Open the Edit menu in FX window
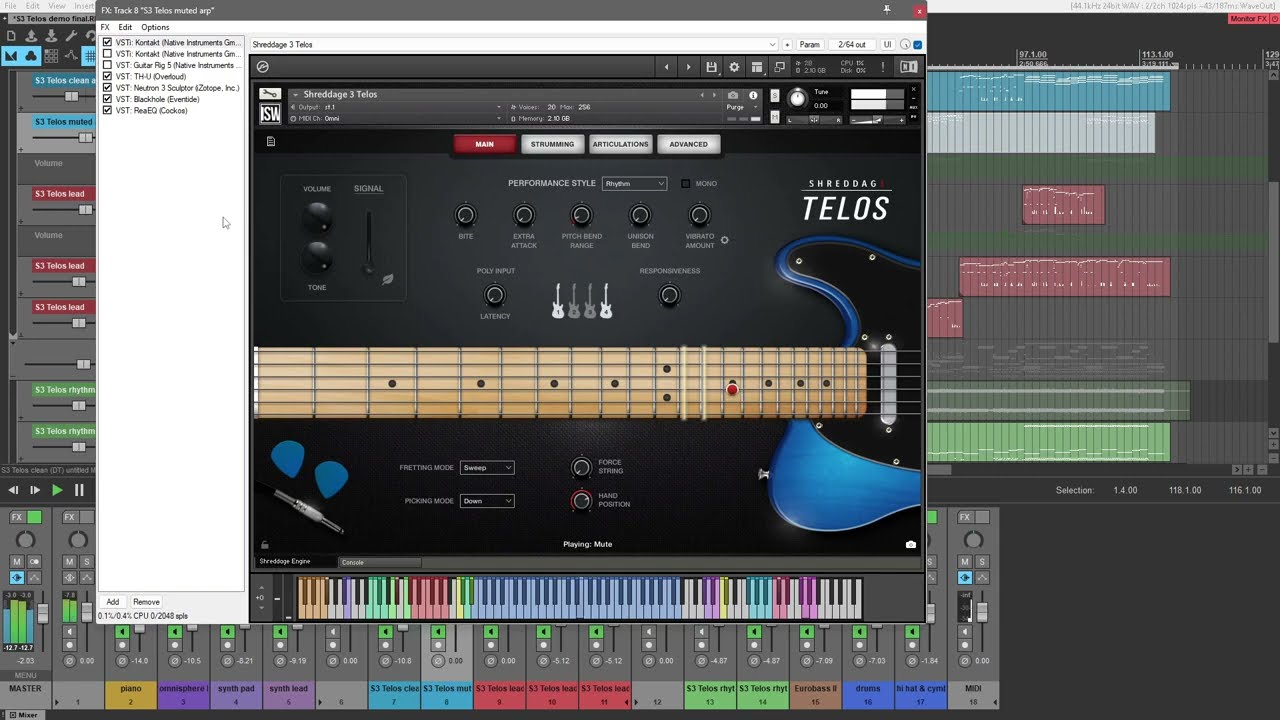The image size is (1280, 720). [125, 27]
